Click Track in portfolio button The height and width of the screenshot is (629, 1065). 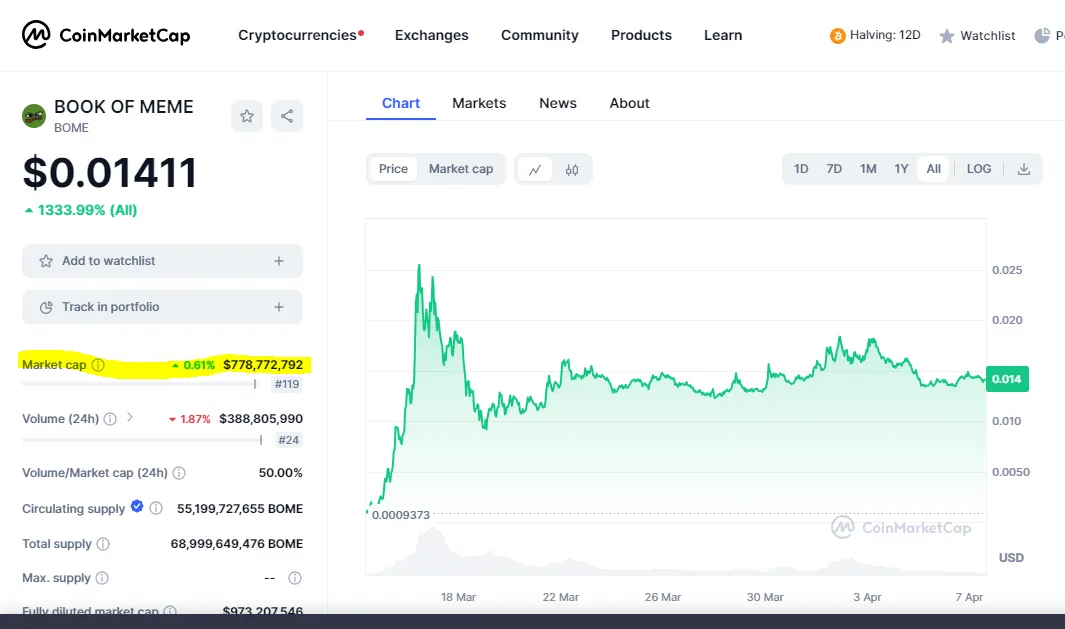(162, 307)
